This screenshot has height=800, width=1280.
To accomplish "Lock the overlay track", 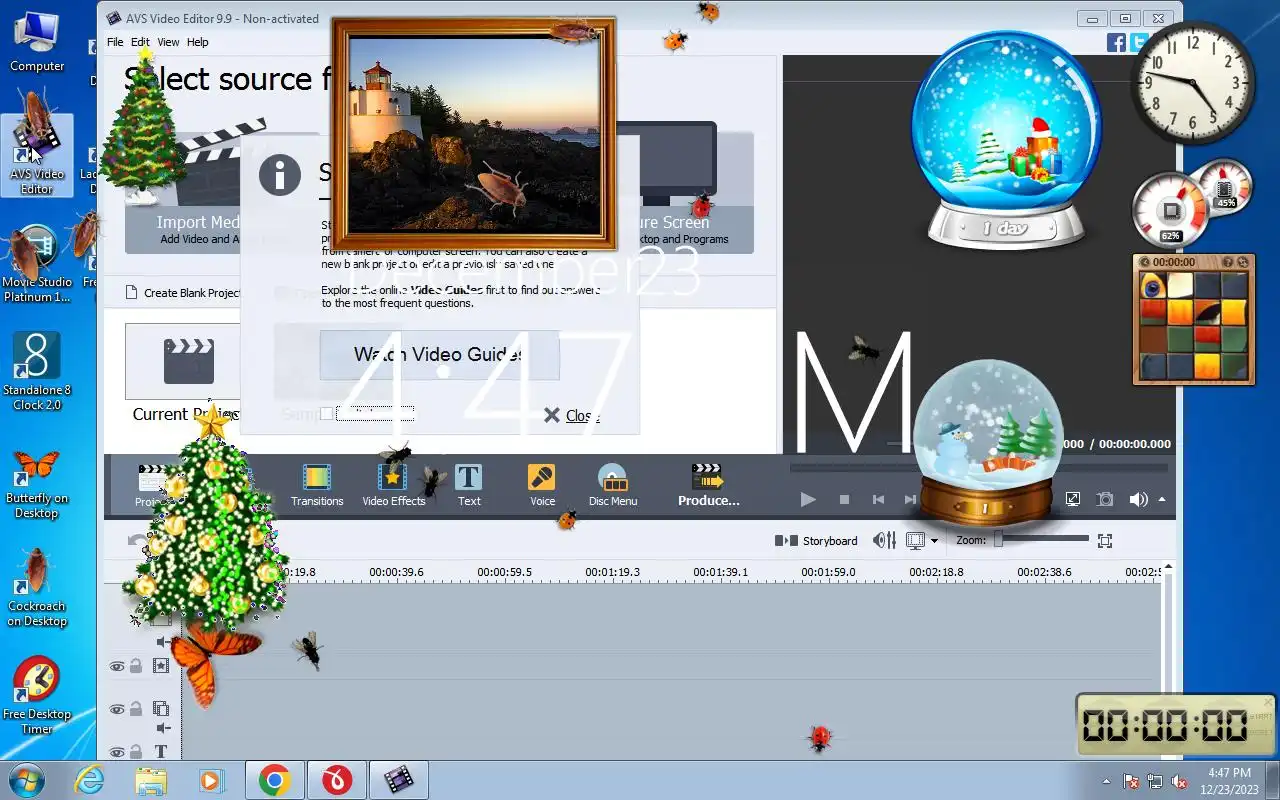I will 136,709.
